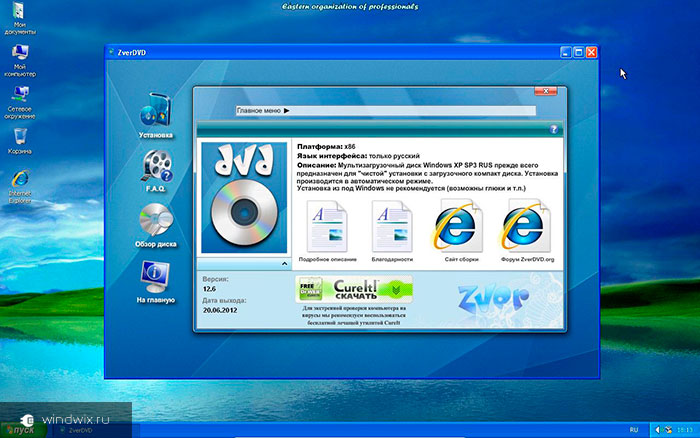The height and width of the screenshot is (438, 700).
Task: Open Мои документы desktop icon
Action: point(19,17)
